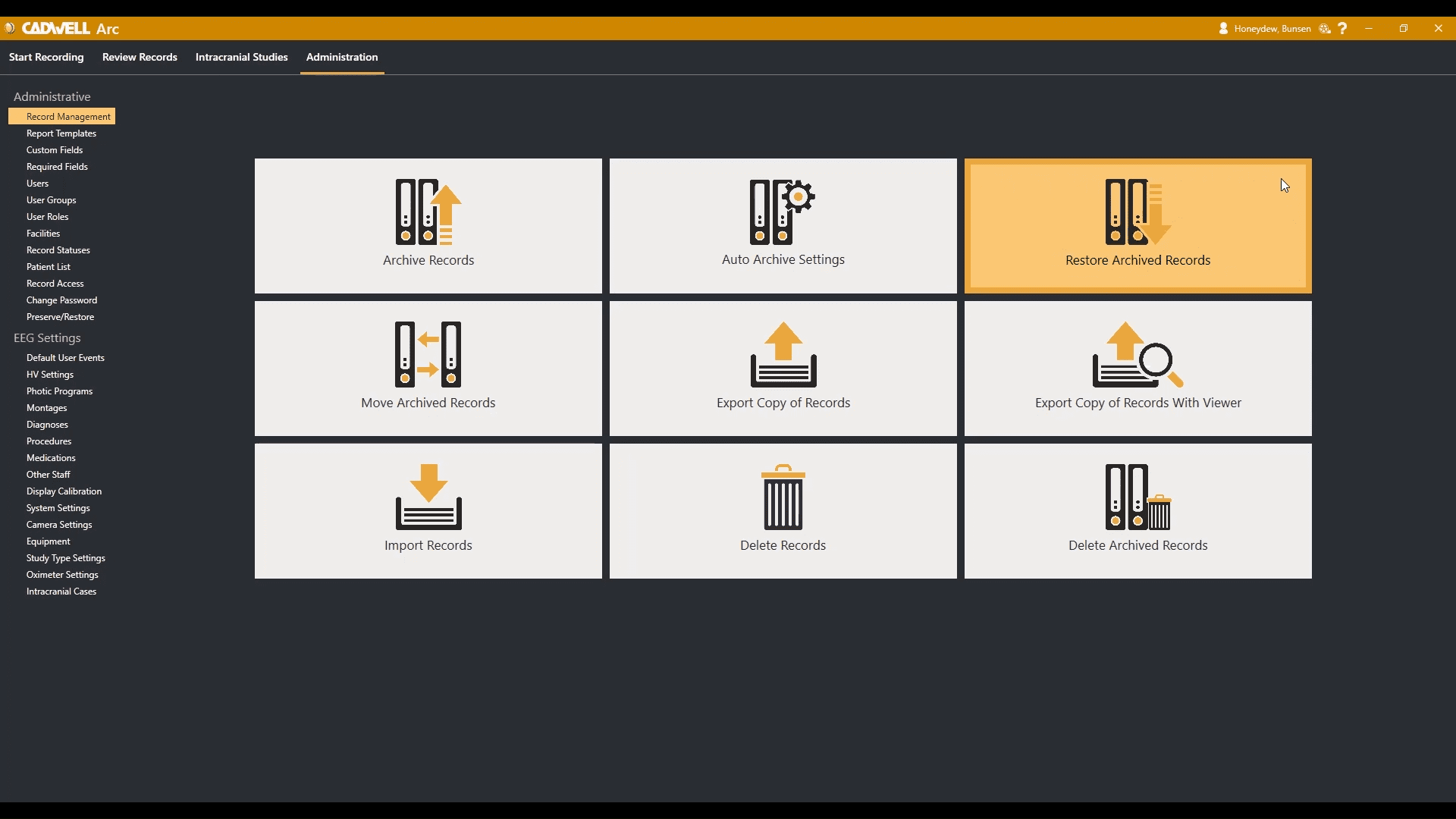This screenshot has width=1456, height=819.
Task: Open Export Copy of Records With Viewer
Action: point(1137,368)
